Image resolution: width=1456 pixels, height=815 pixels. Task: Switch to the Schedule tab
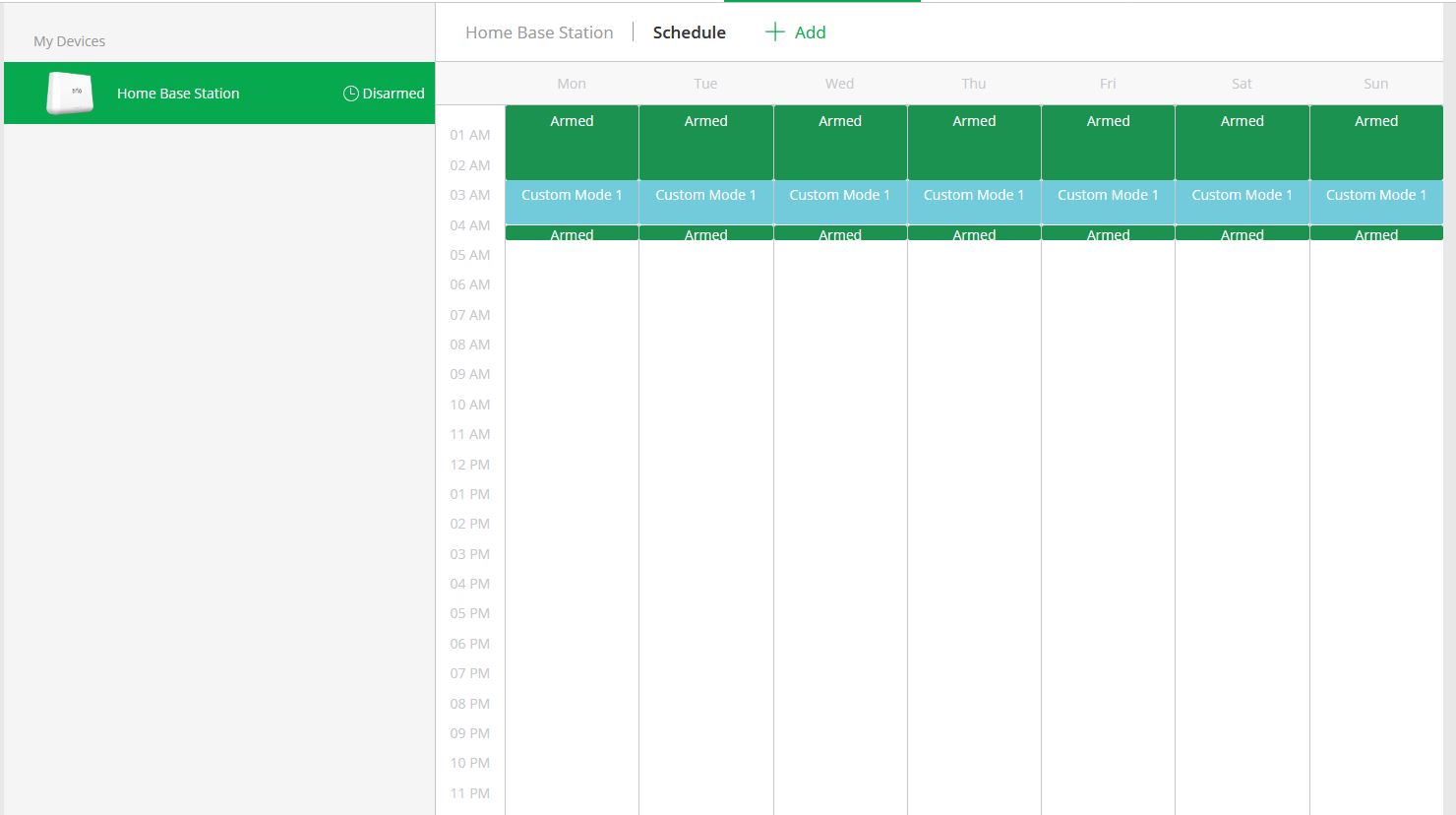coord(689,32)
